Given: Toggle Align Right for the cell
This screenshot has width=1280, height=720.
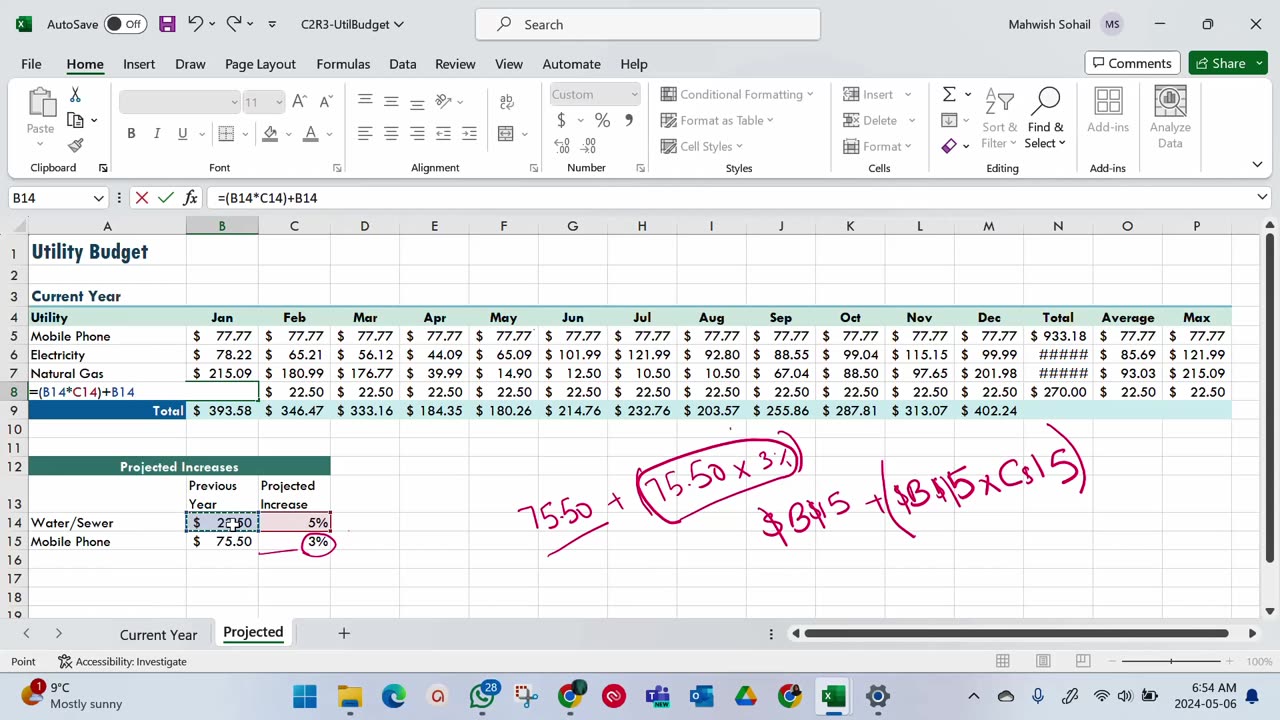Looking at the screenshot, I should click(x=417, y=133).
